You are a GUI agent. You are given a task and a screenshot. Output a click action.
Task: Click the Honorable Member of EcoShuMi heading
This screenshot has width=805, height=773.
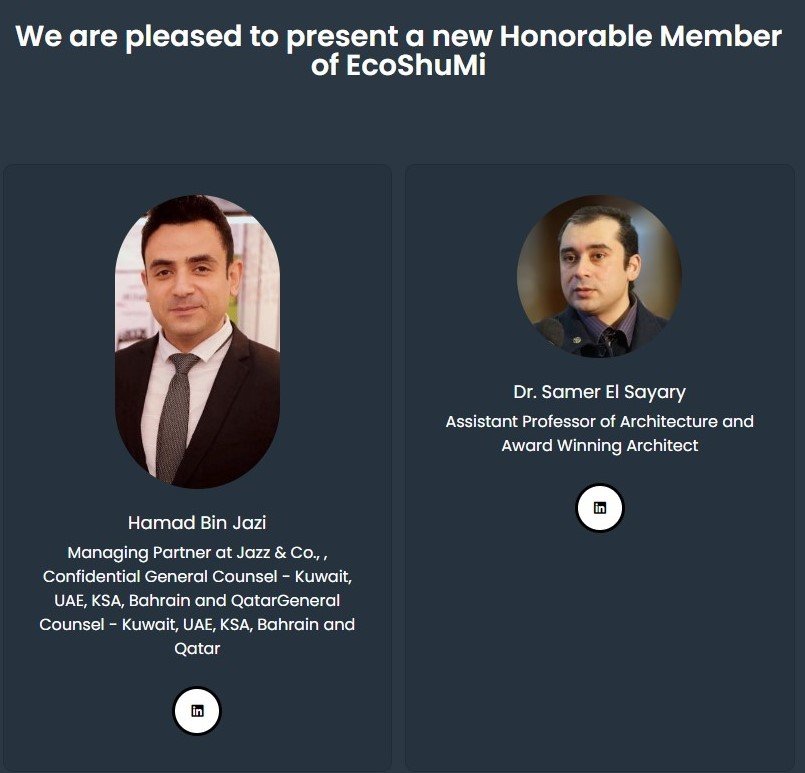coord(398,50)
